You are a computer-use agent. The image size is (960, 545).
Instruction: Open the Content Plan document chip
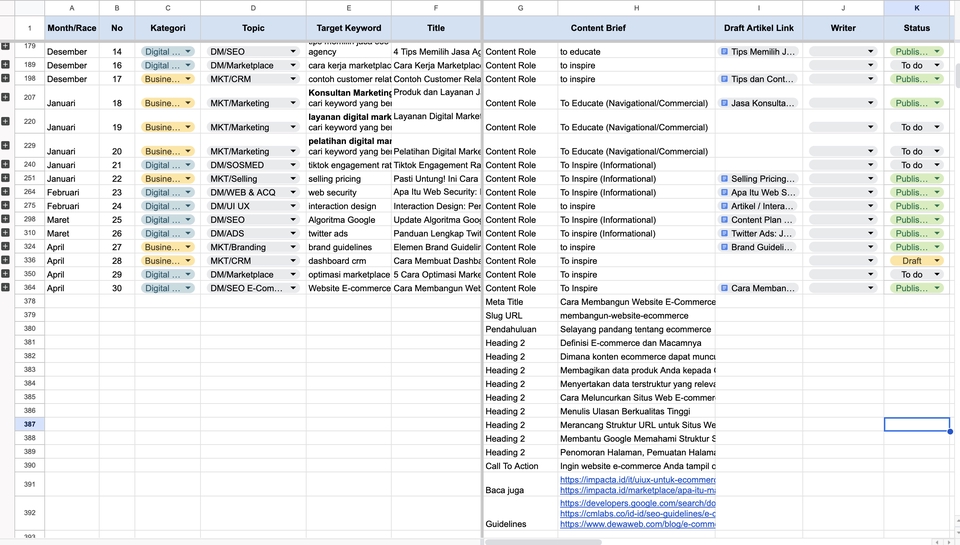tap(758, 220)
